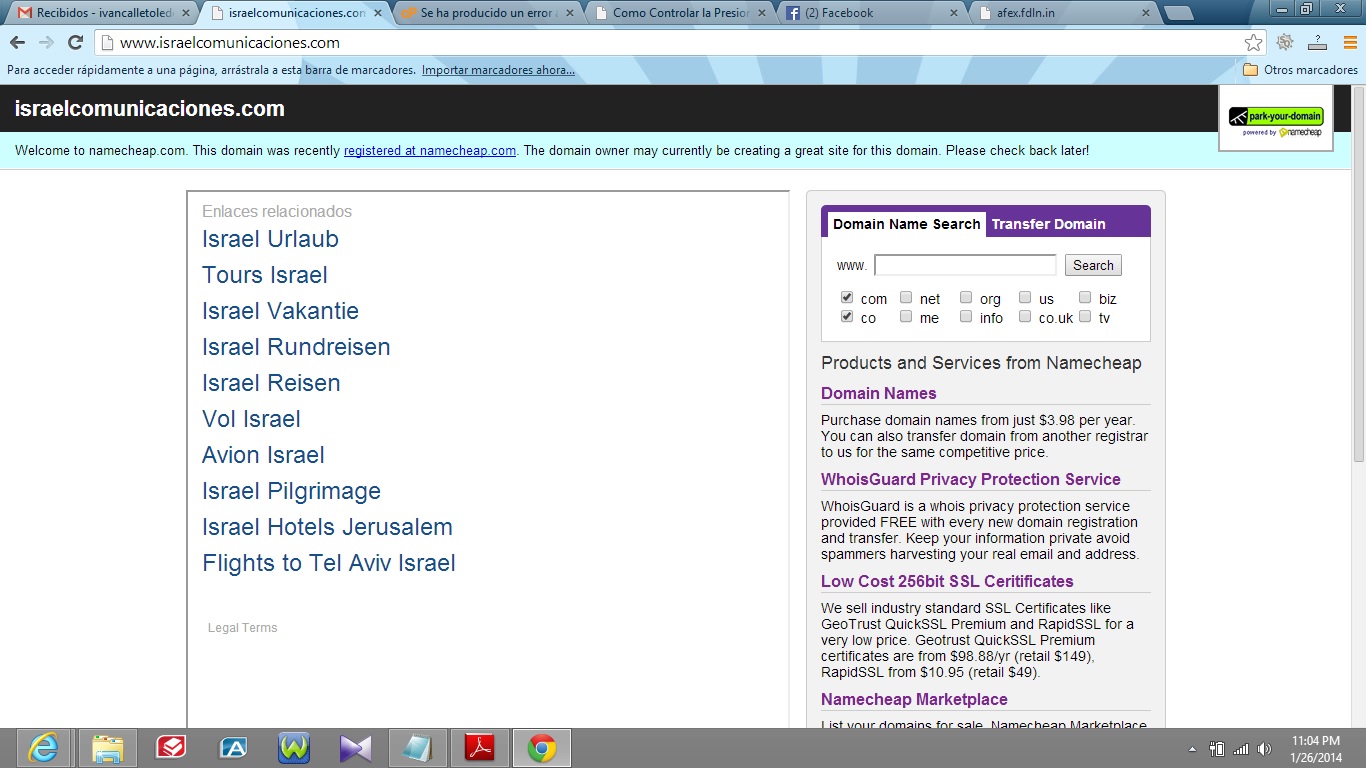
Task: Open the green W taskbar app
Action: click(x=294, y=748)
